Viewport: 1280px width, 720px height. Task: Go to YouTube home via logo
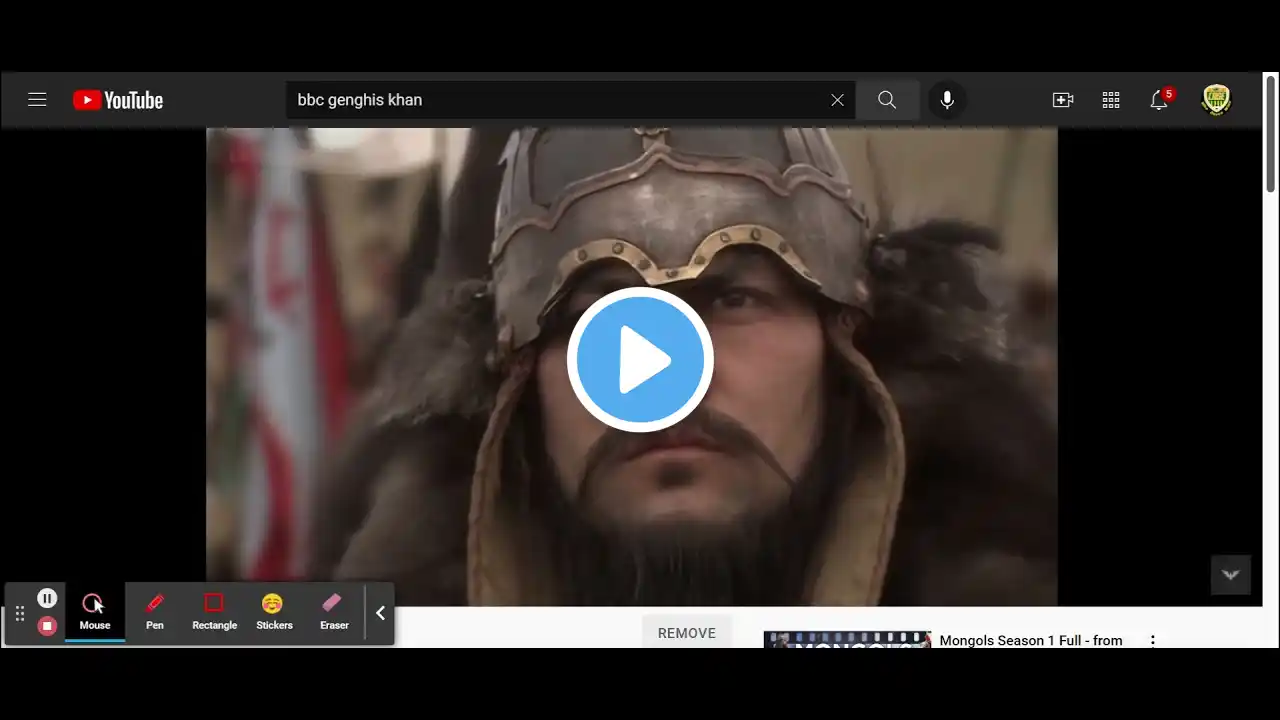[x=118, y=100]
